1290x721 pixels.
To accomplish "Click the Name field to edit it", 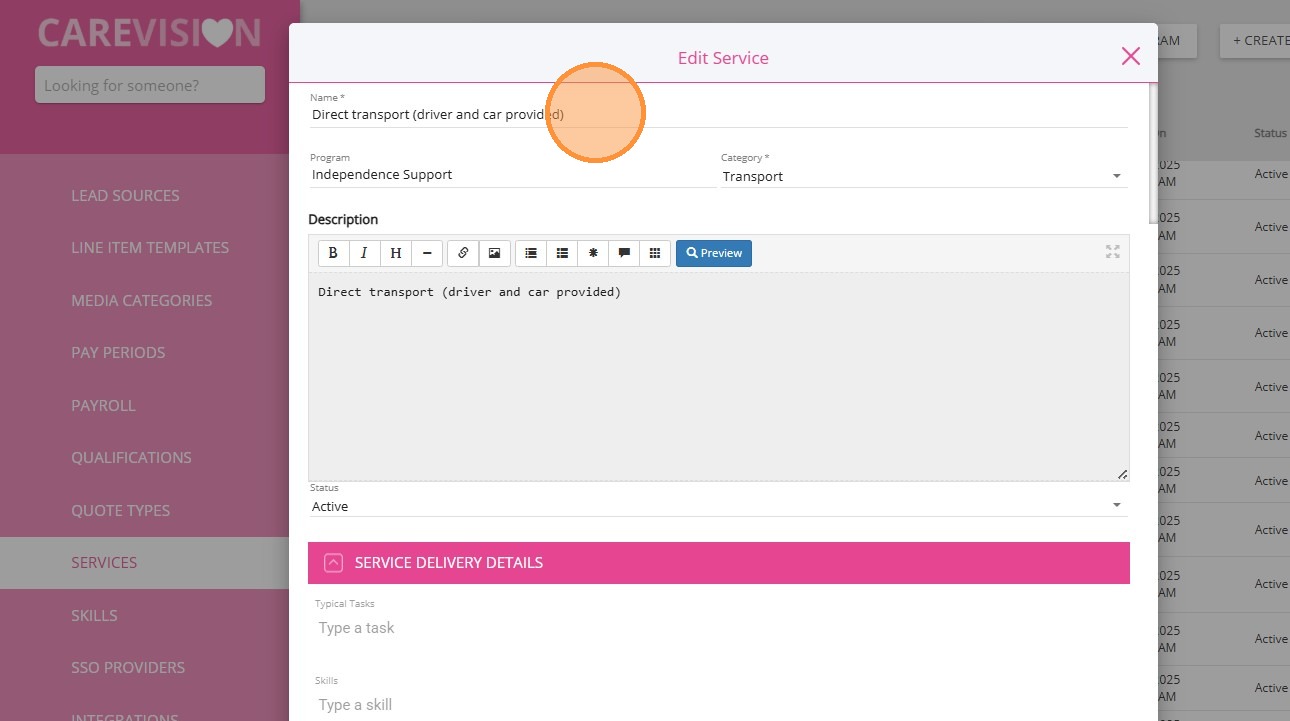I will (x=718, y=115).
